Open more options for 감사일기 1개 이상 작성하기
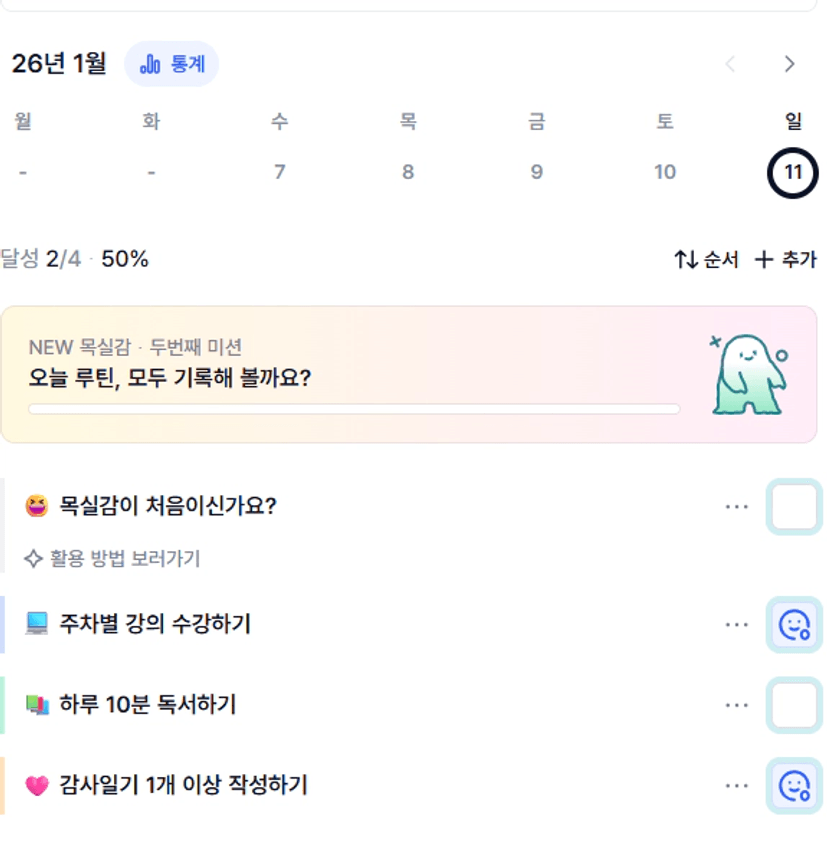This screenshot has width=827, height=844. [737, 785]
